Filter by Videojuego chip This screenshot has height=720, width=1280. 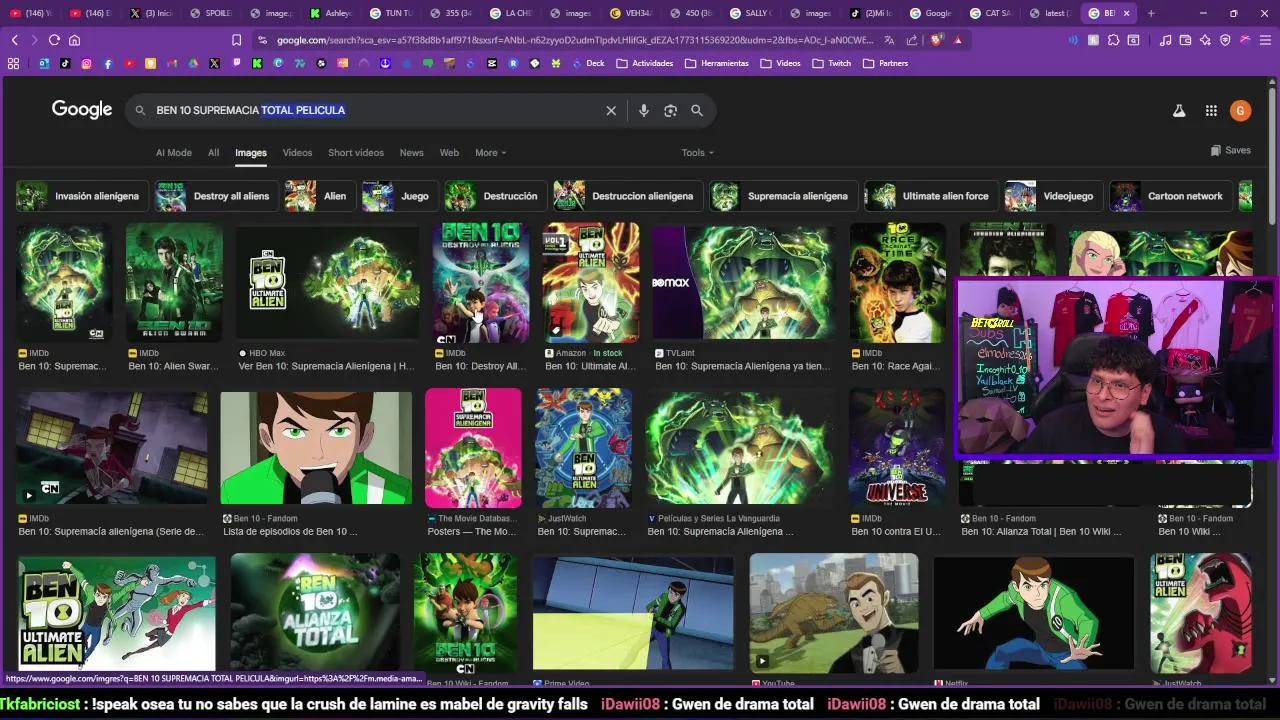coord(1053,196)
